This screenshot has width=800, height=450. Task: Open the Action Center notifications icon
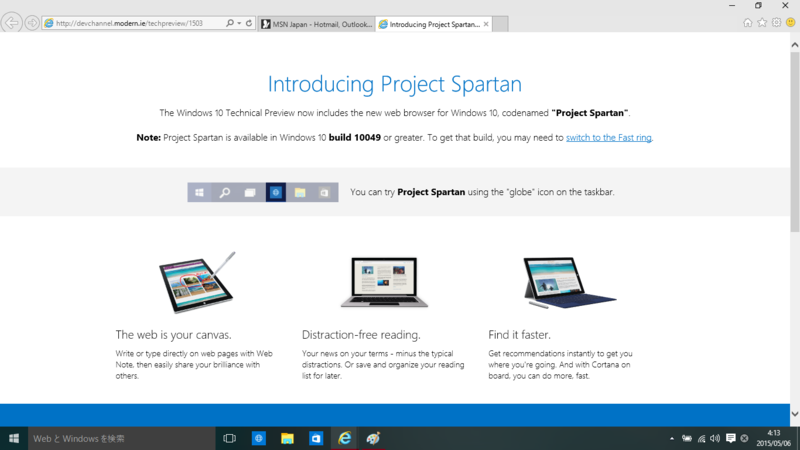731,438
